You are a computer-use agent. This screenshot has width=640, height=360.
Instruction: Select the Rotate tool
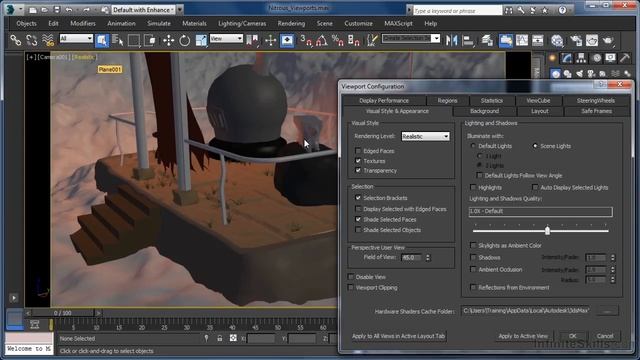click(x=184, y=40)
